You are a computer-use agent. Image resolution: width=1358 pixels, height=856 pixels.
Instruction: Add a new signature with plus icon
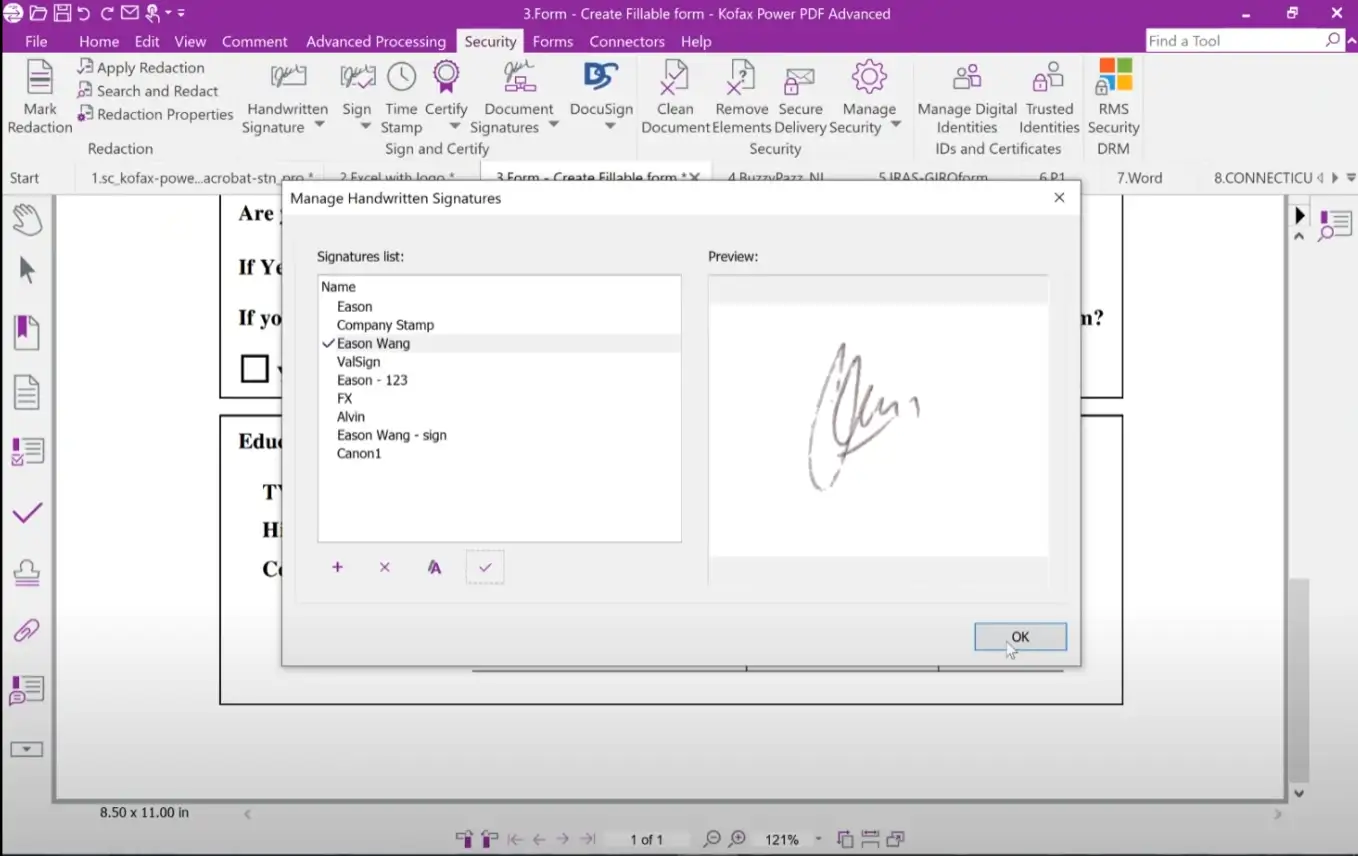pyautogui.click(x=337, y=567)
